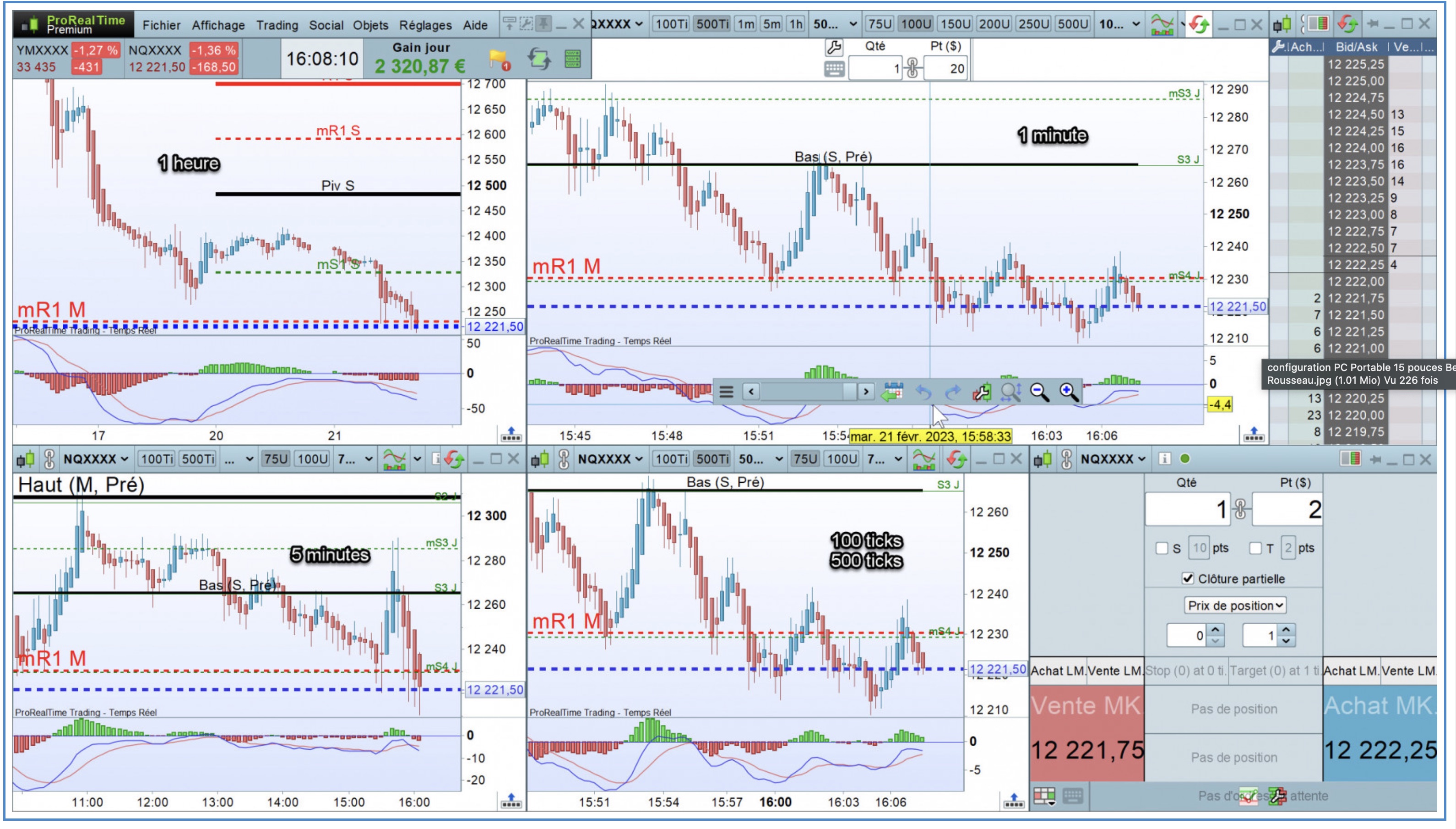Click wrench icon beside Qté field

coord(834,47)
